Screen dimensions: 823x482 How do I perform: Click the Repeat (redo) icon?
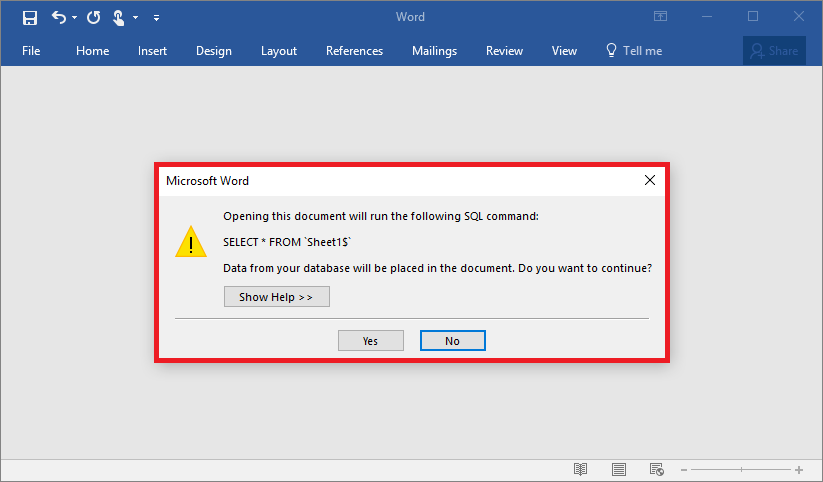point(93,18)
